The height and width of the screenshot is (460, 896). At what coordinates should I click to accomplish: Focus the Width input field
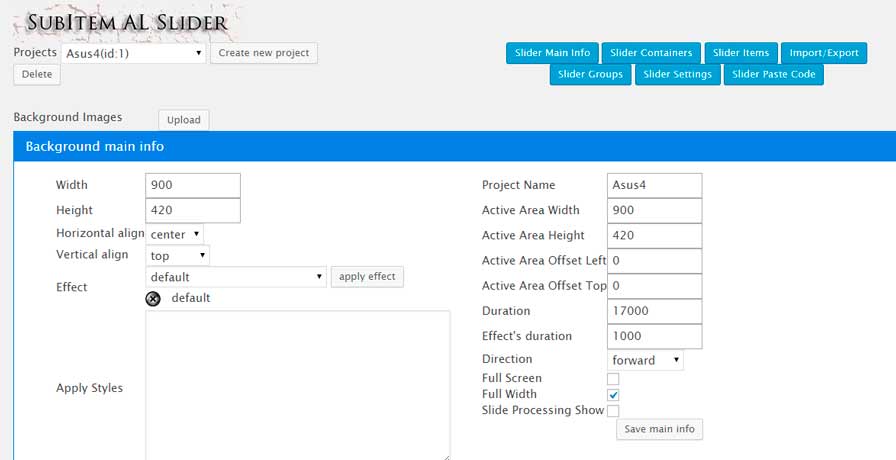193,185
